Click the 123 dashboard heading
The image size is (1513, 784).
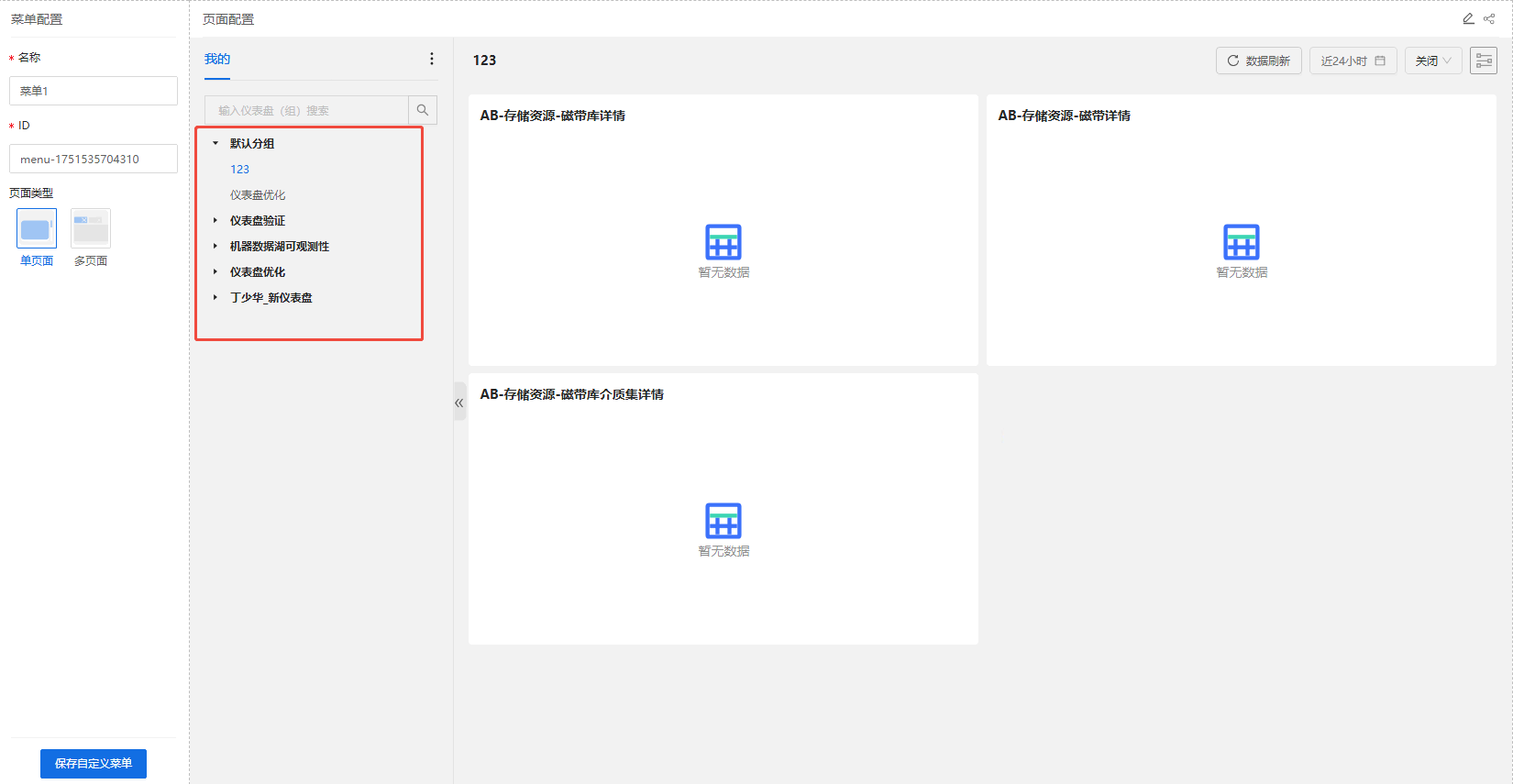[484, 61]
